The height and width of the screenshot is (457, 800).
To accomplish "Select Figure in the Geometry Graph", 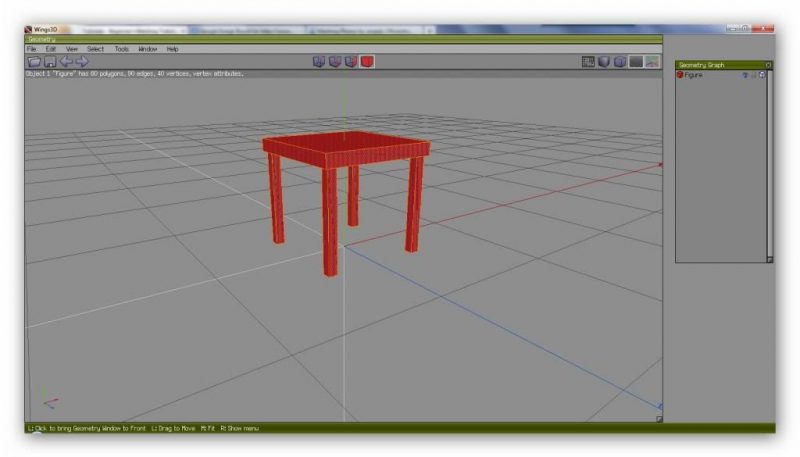I will point(693,75).
